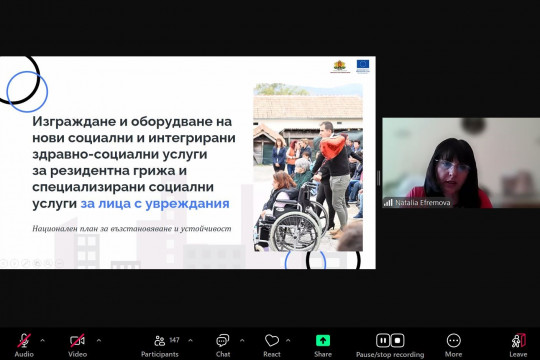Click the subtitle 'Национален план за възстановяване и устойчивост'
The width and height of the screenshot is (540, 360).
tap(132, 228)
